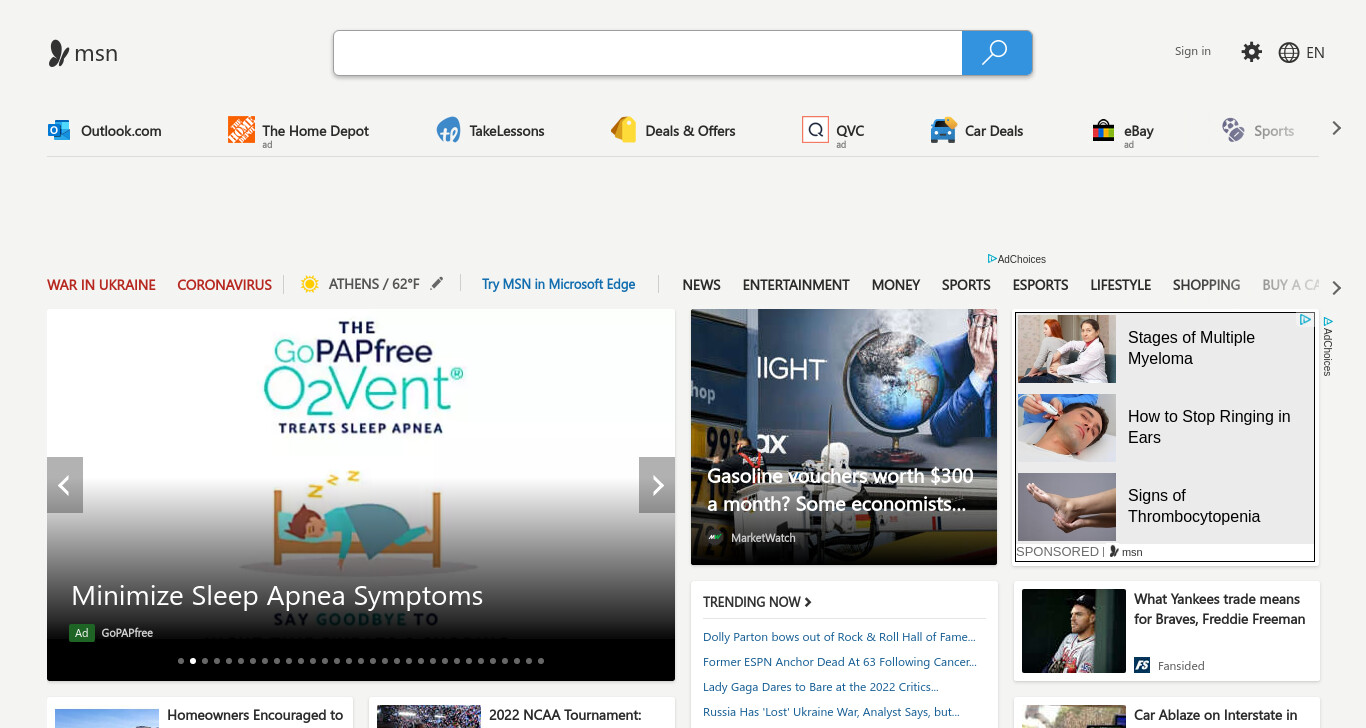Click the Thrombocytopenia foot ad thumbnail
The width and height of the screenshot is (1366, 728).
point(1067,507)
